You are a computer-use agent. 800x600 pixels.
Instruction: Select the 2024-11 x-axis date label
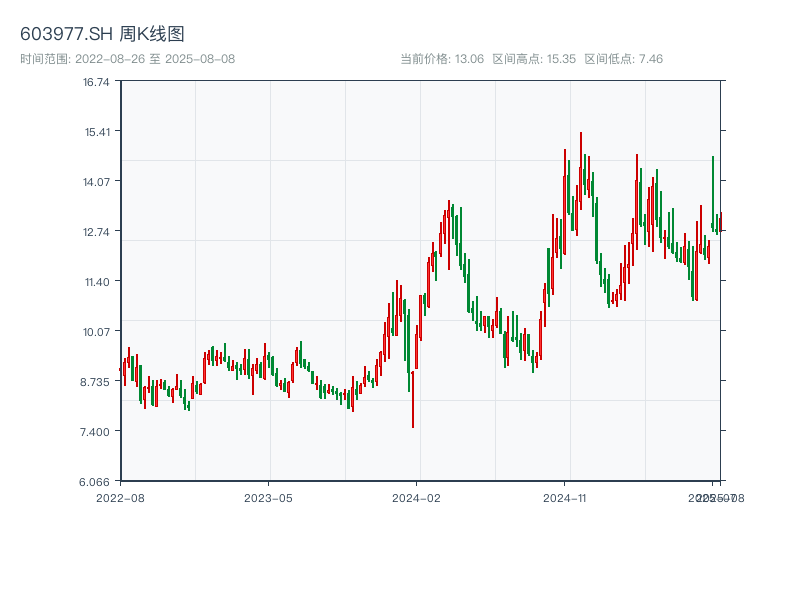[x=565, y=497]
